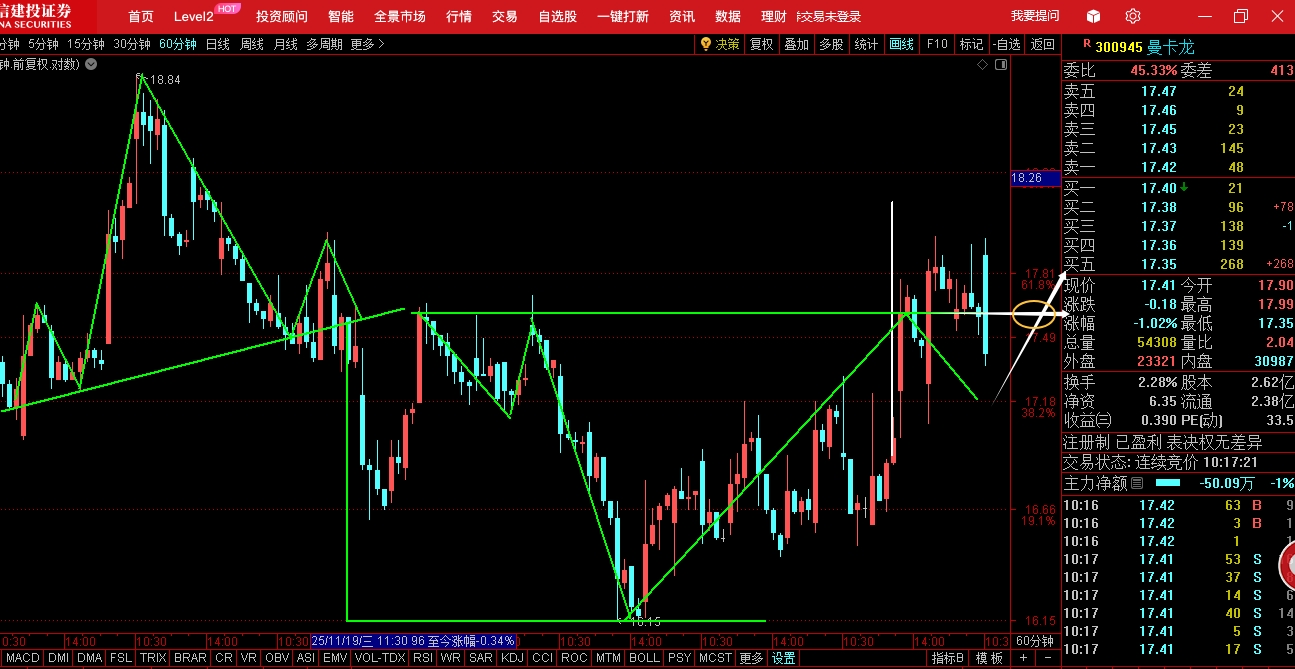1295x669 pixels.
Task: Open the 理财 wealth menu
Action: (x=773, y=16)
